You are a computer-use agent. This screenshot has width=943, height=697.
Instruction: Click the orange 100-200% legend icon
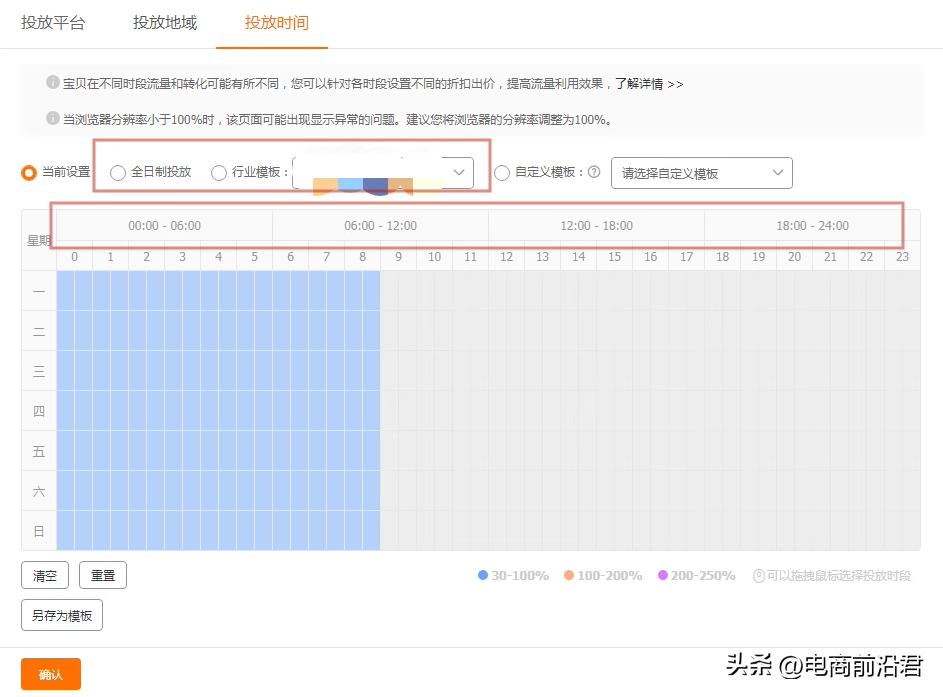click(x=568, y=576)
